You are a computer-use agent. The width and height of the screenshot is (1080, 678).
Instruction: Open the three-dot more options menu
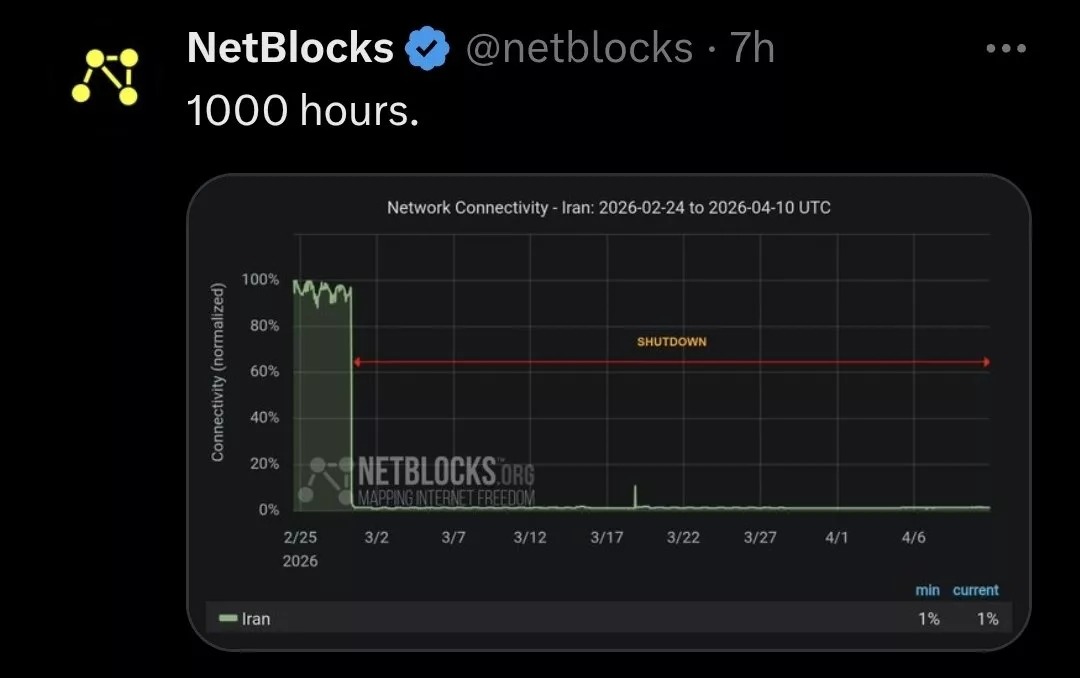(x=1005, y=48)
